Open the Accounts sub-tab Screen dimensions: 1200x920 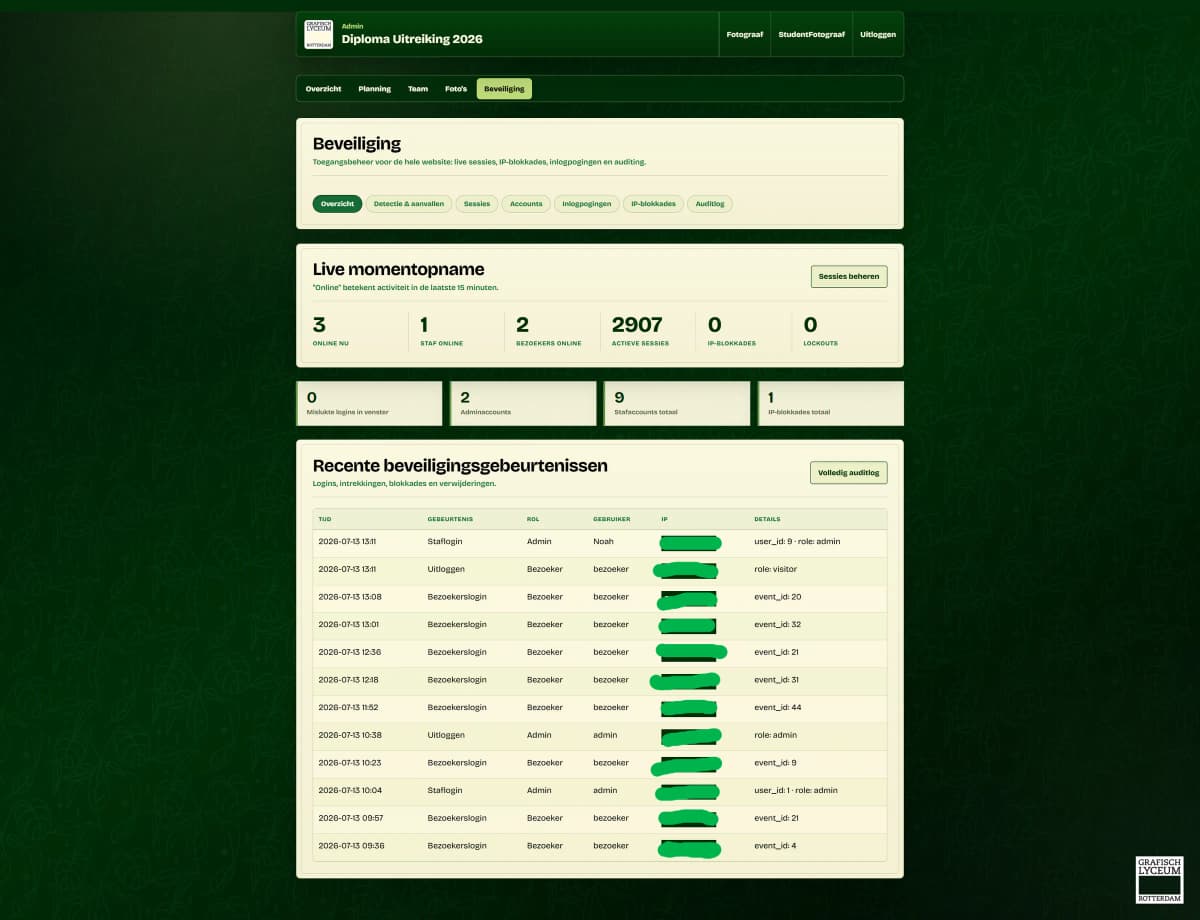pyautogui.click(x=526, y=204)
